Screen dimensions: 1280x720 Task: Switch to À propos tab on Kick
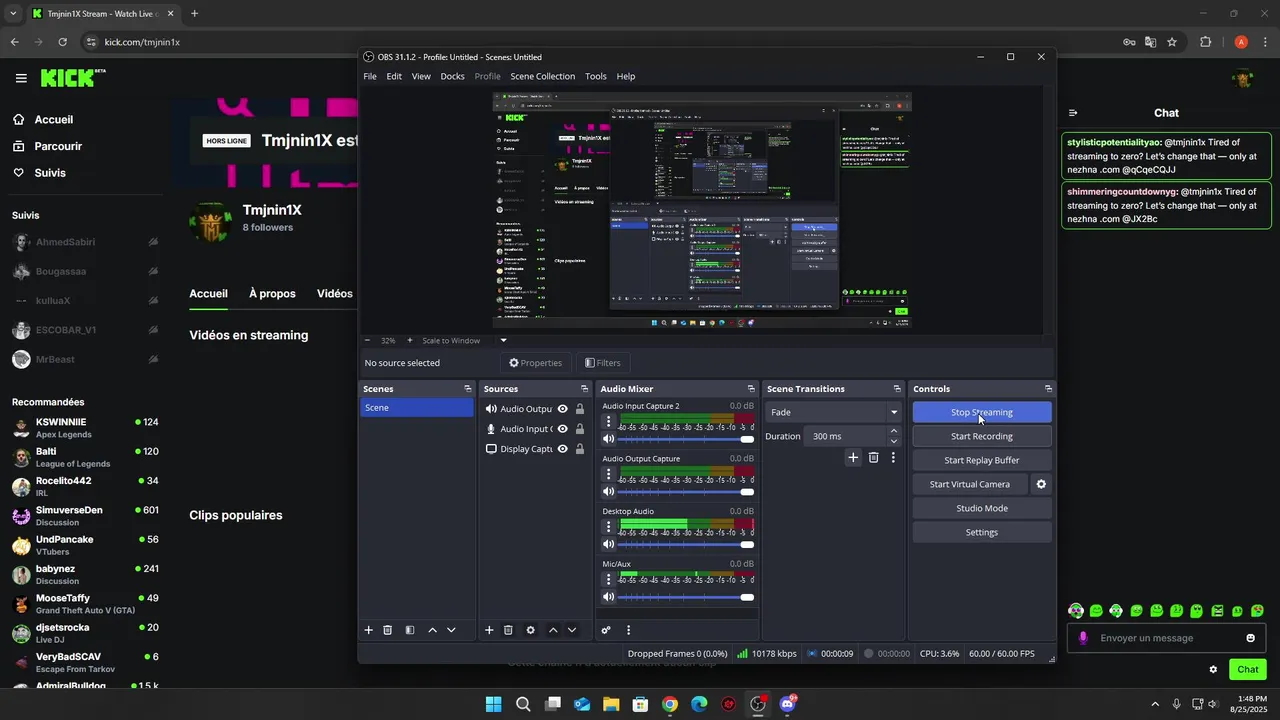click(x=272, y=294)
